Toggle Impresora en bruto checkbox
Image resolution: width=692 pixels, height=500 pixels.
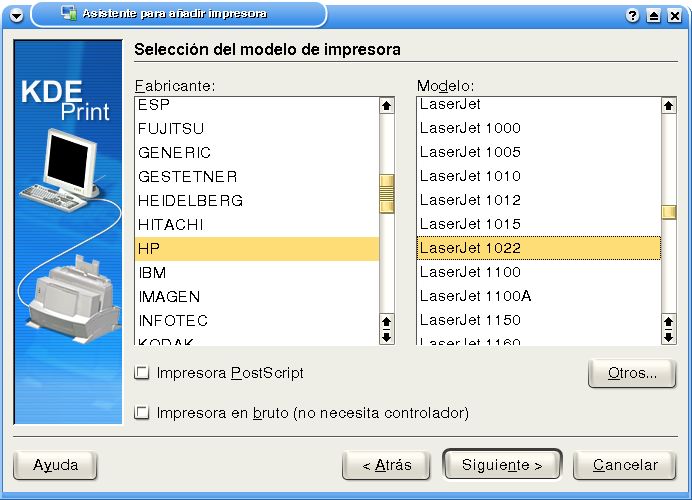(142, 412)
